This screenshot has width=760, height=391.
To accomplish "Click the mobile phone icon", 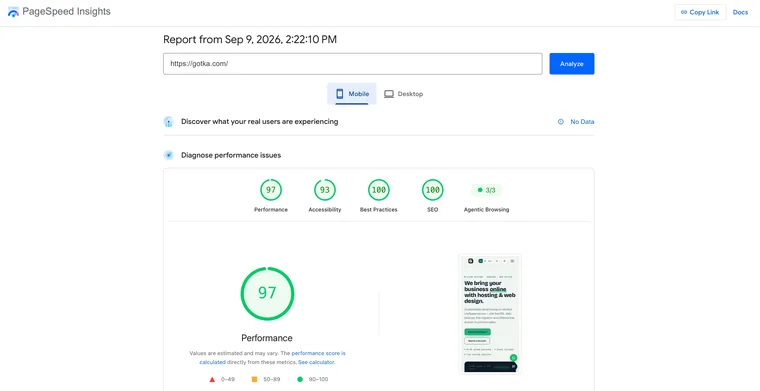I will 340,94.
